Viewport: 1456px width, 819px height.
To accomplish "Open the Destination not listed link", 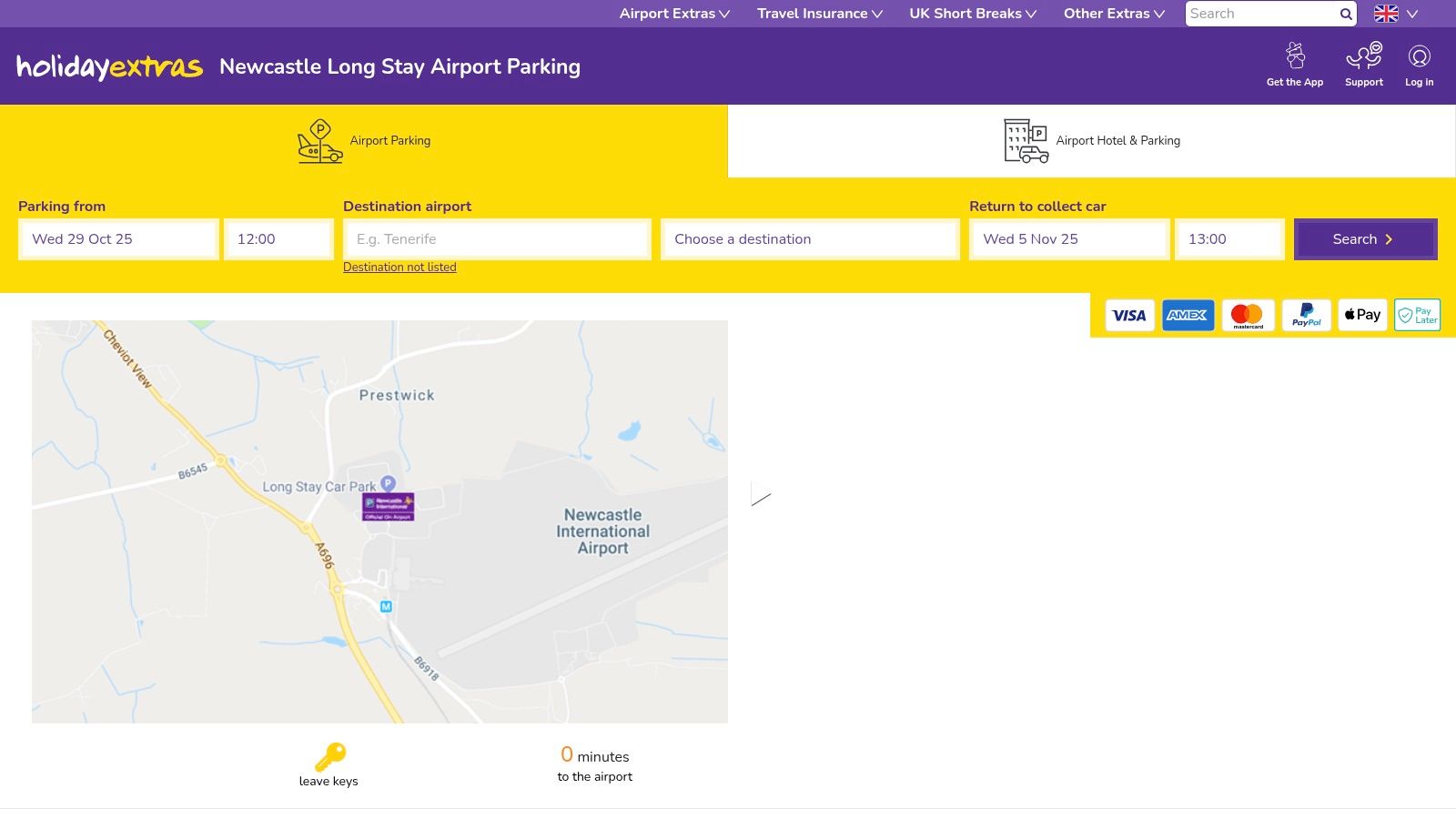I will (x=399, y=267).
